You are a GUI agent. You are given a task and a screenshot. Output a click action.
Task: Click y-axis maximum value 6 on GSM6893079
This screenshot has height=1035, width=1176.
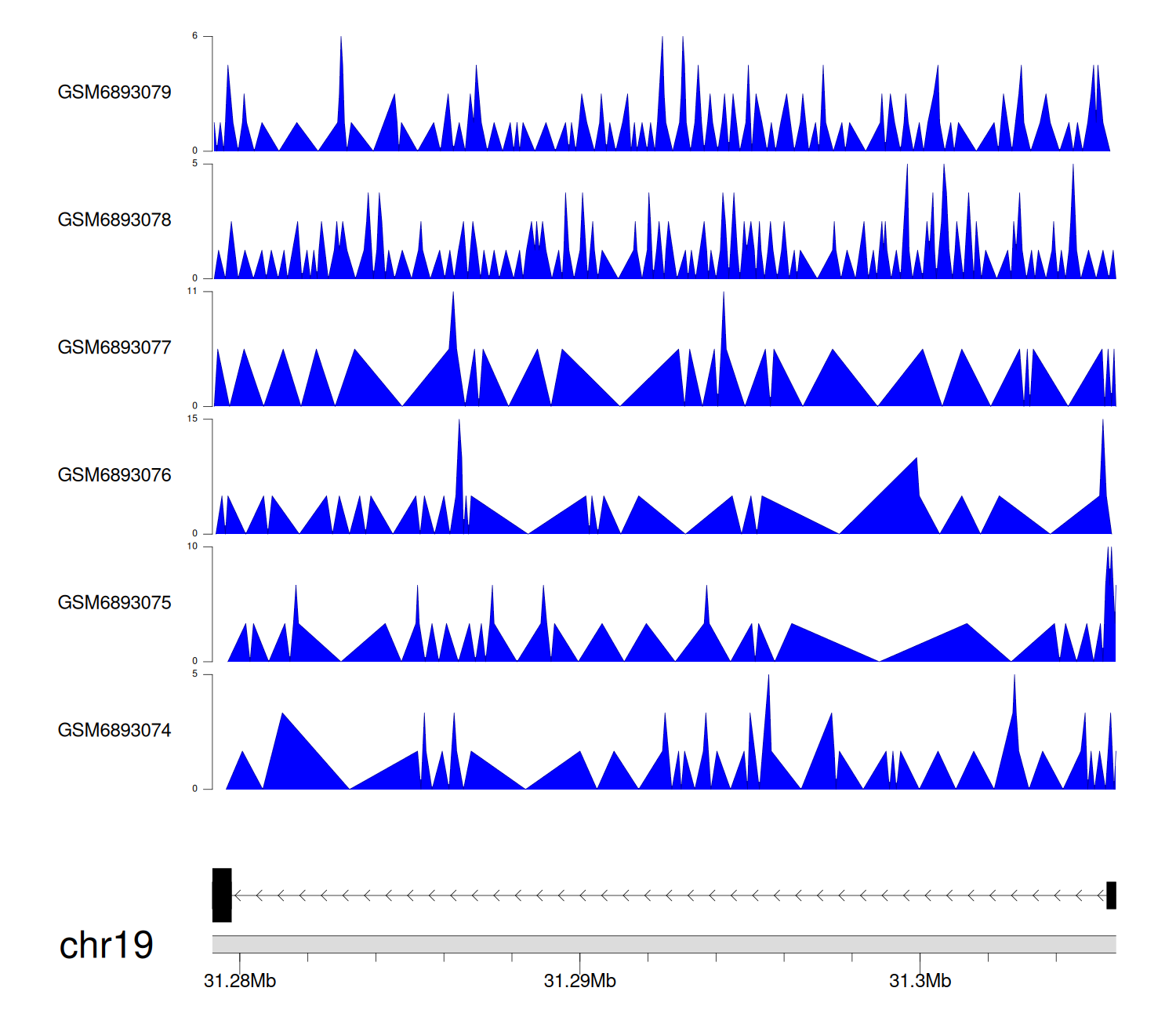click(x=194, y=36)
